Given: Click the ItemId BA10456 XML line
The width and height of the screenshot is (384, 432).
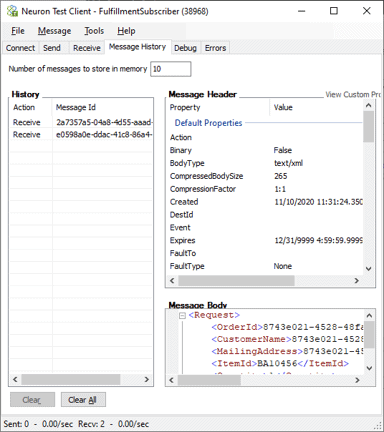Looking at the screenshot, I should [x=280, y=363].
